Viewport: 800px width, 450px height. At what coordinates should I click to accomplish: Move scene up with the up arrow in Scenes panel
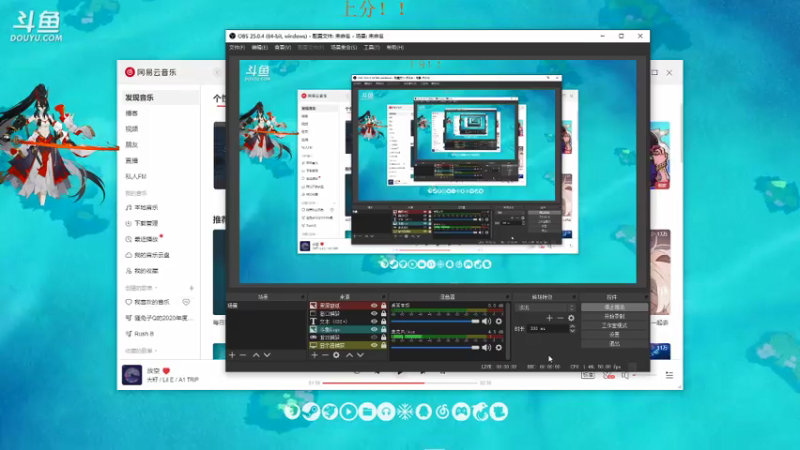click(x=256, y=355)
